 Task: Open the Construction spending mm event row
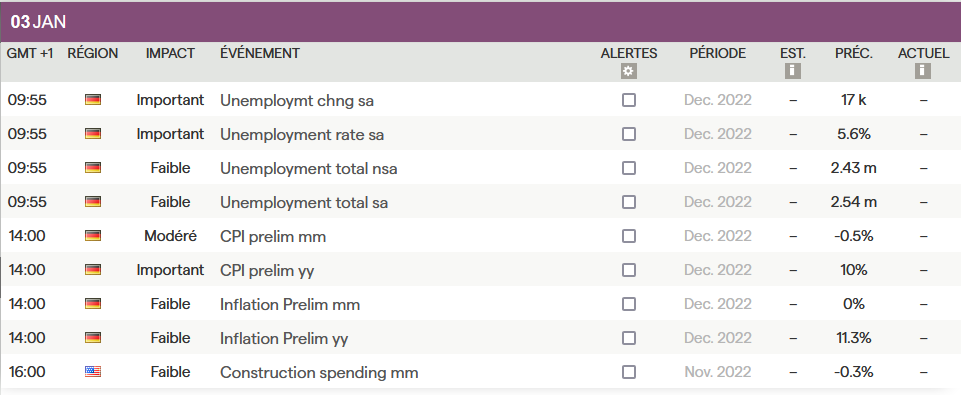point(482,372)
